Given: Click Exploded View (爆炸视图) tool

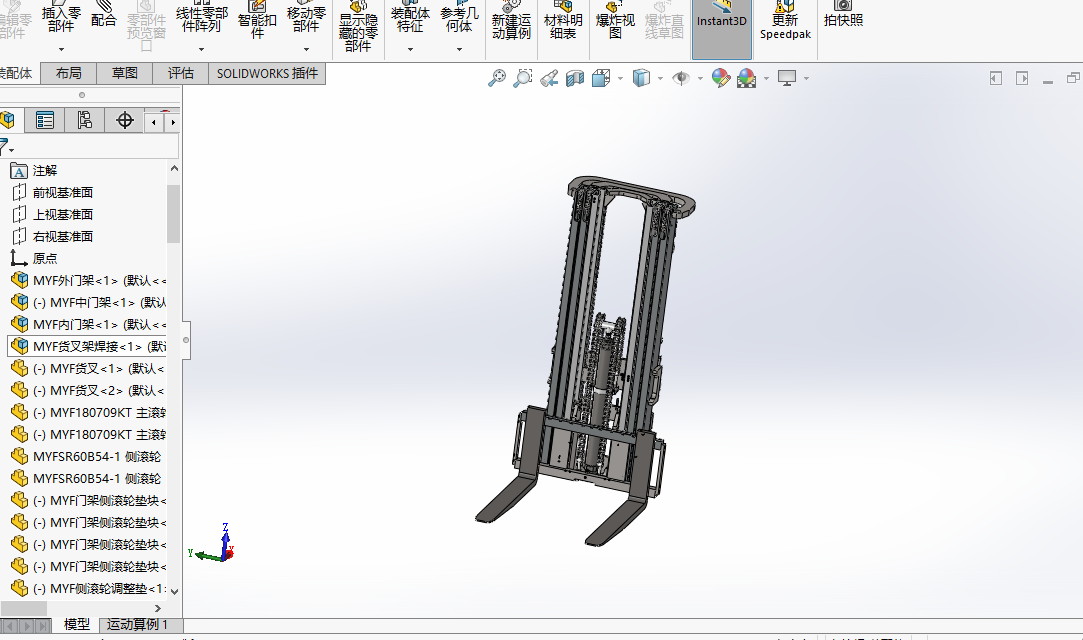Looking at the screenshot, I should point(615,21).
